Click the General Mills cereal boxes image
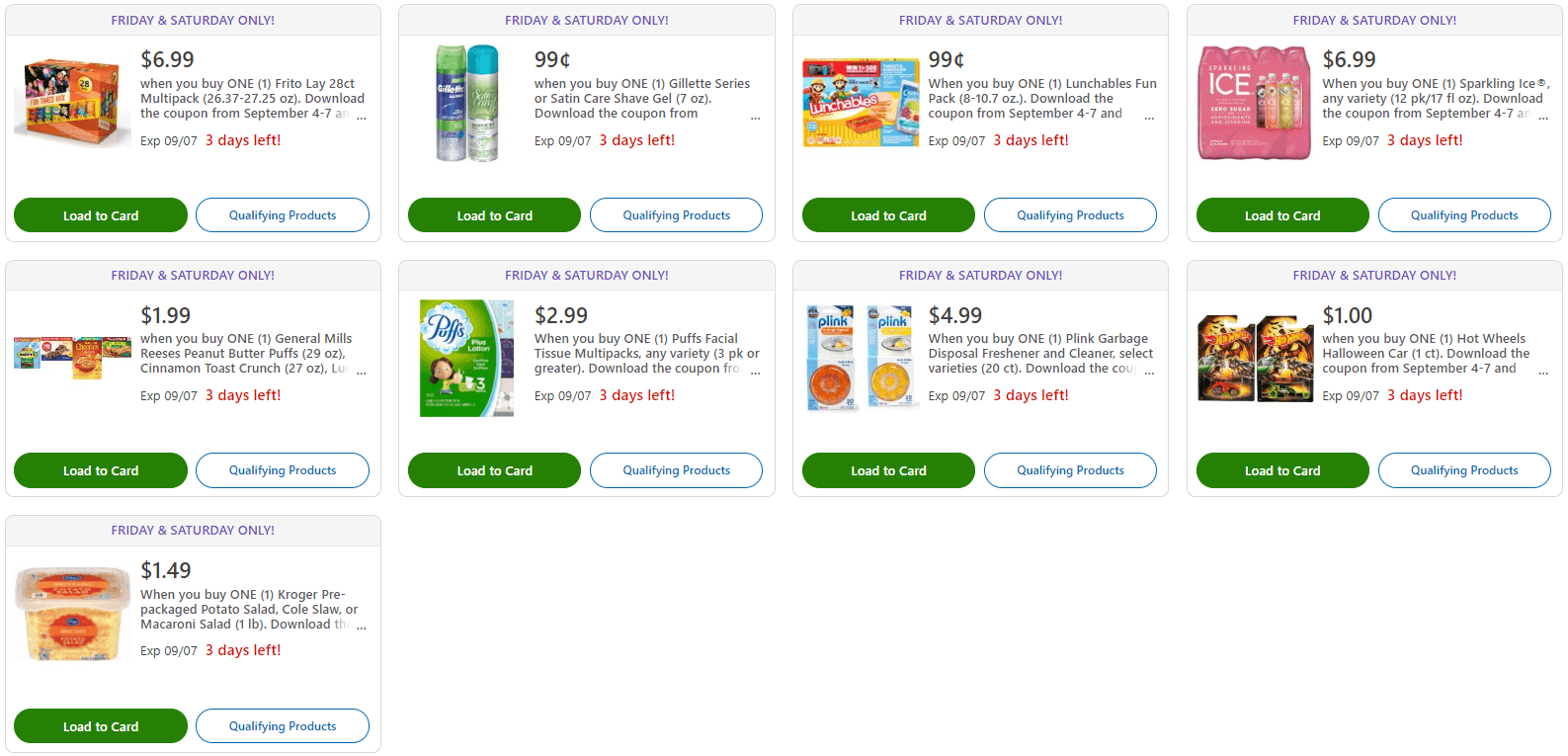Screen dimensions: 1568x756 (x=72, y=358)
